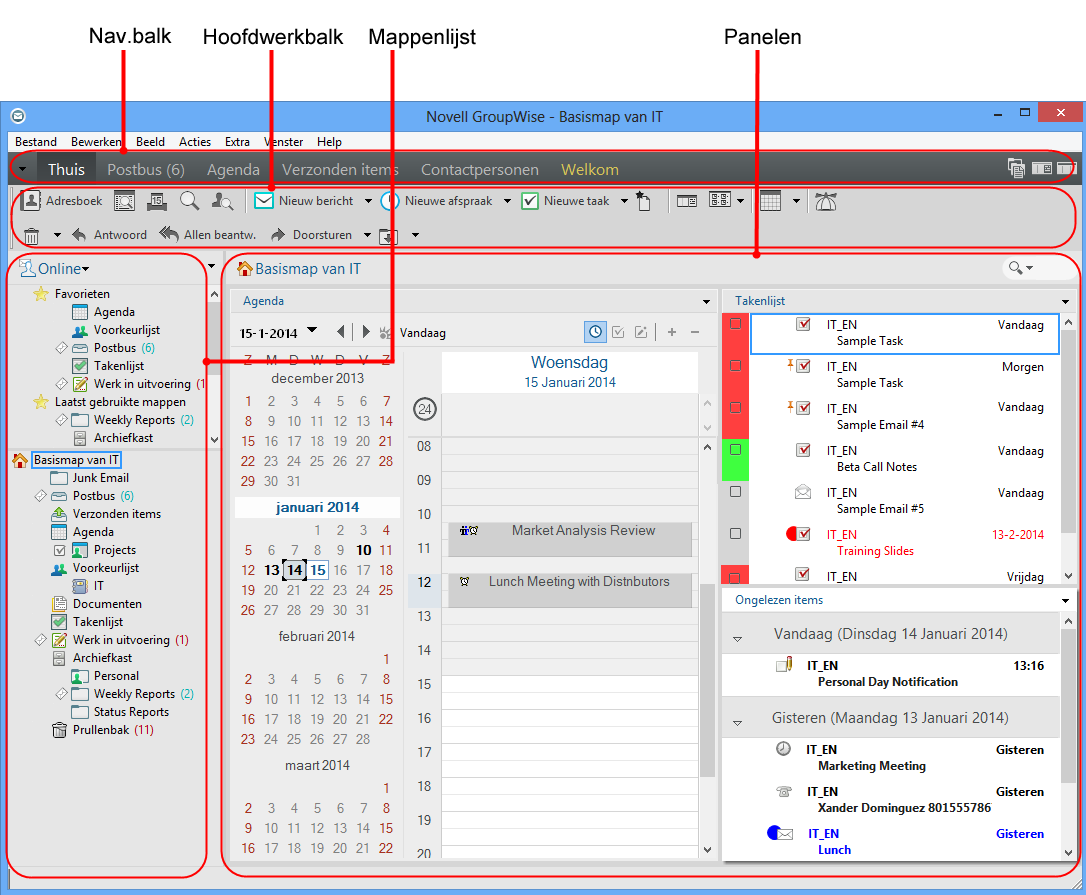Open the unread Lunch message
Screen dimensions: 1086x895
891,842
